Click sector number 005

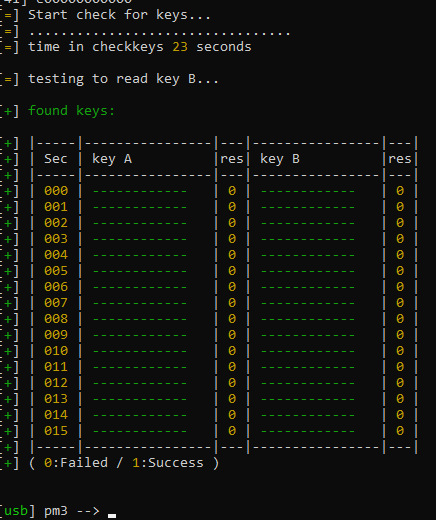(56, 271)
